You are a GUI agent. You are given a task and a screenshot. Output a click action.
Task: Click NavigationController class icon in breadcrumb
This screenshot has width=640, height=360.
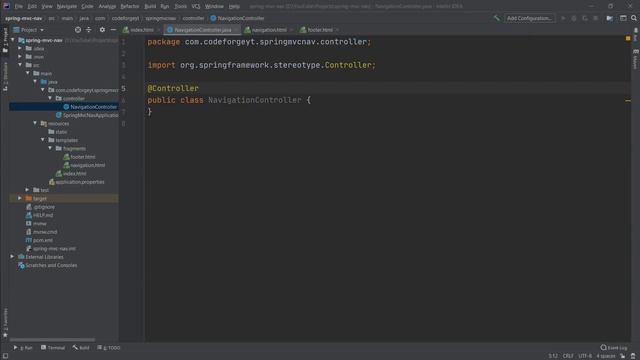point(213,18)
